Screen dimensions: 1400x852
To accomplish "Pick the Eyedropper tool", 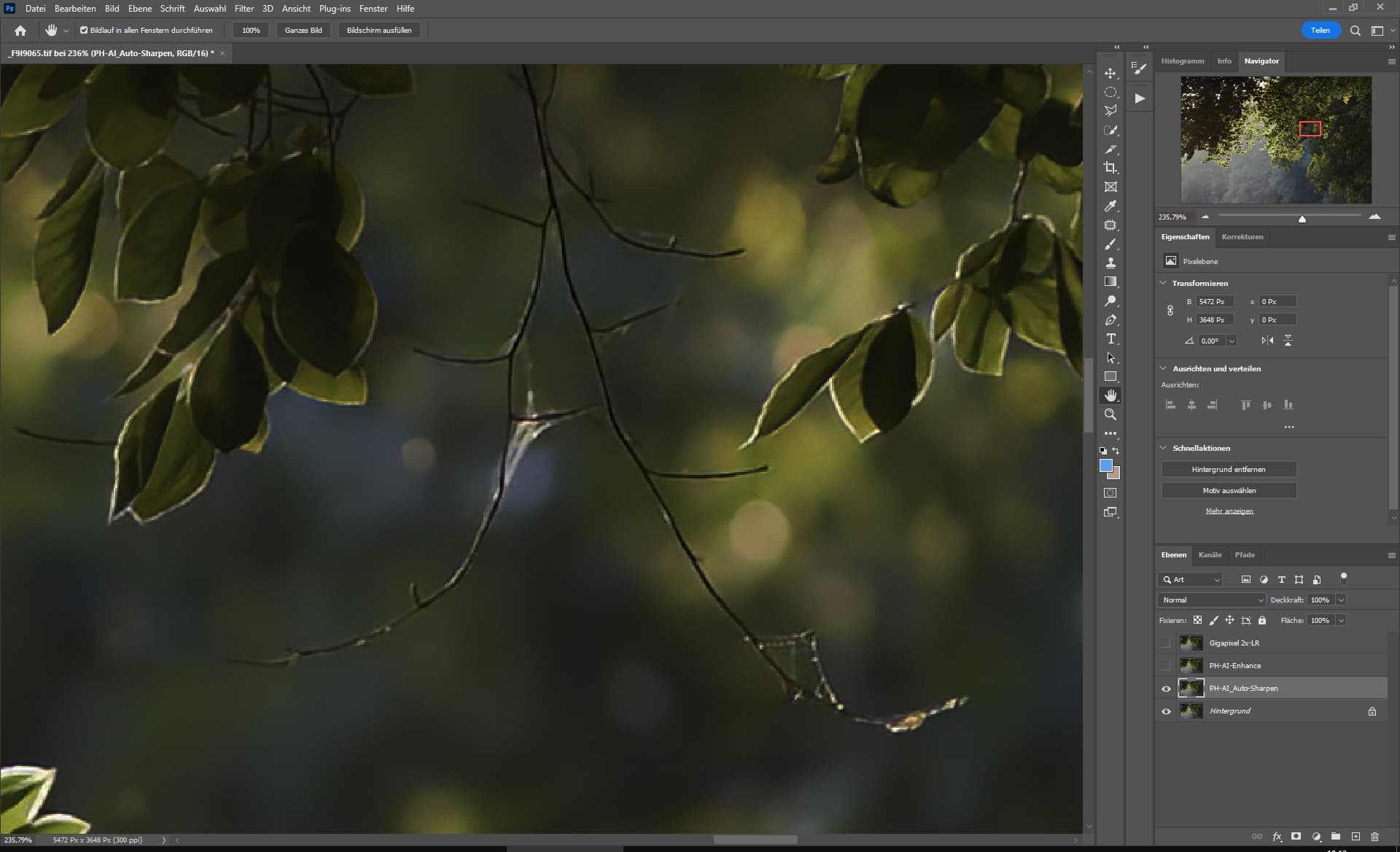I will [x=1110, y=206].
